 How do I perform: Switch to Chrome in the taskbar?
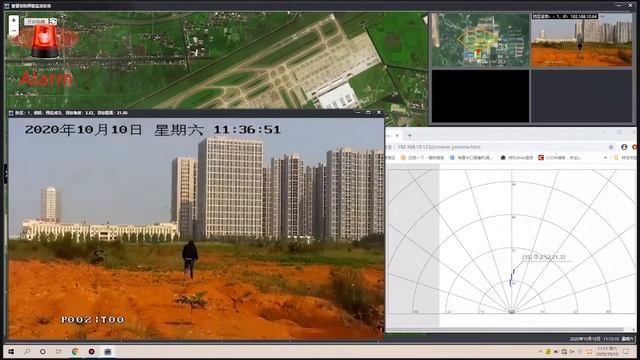click(75, 351)
